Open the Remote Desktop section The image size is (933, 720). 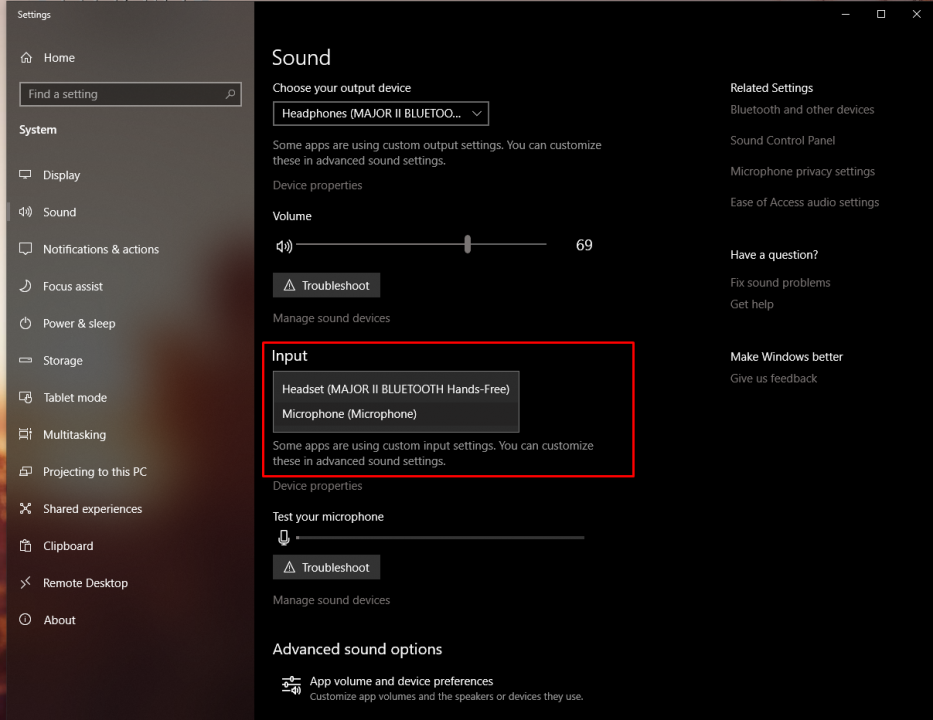coord(85,583)
